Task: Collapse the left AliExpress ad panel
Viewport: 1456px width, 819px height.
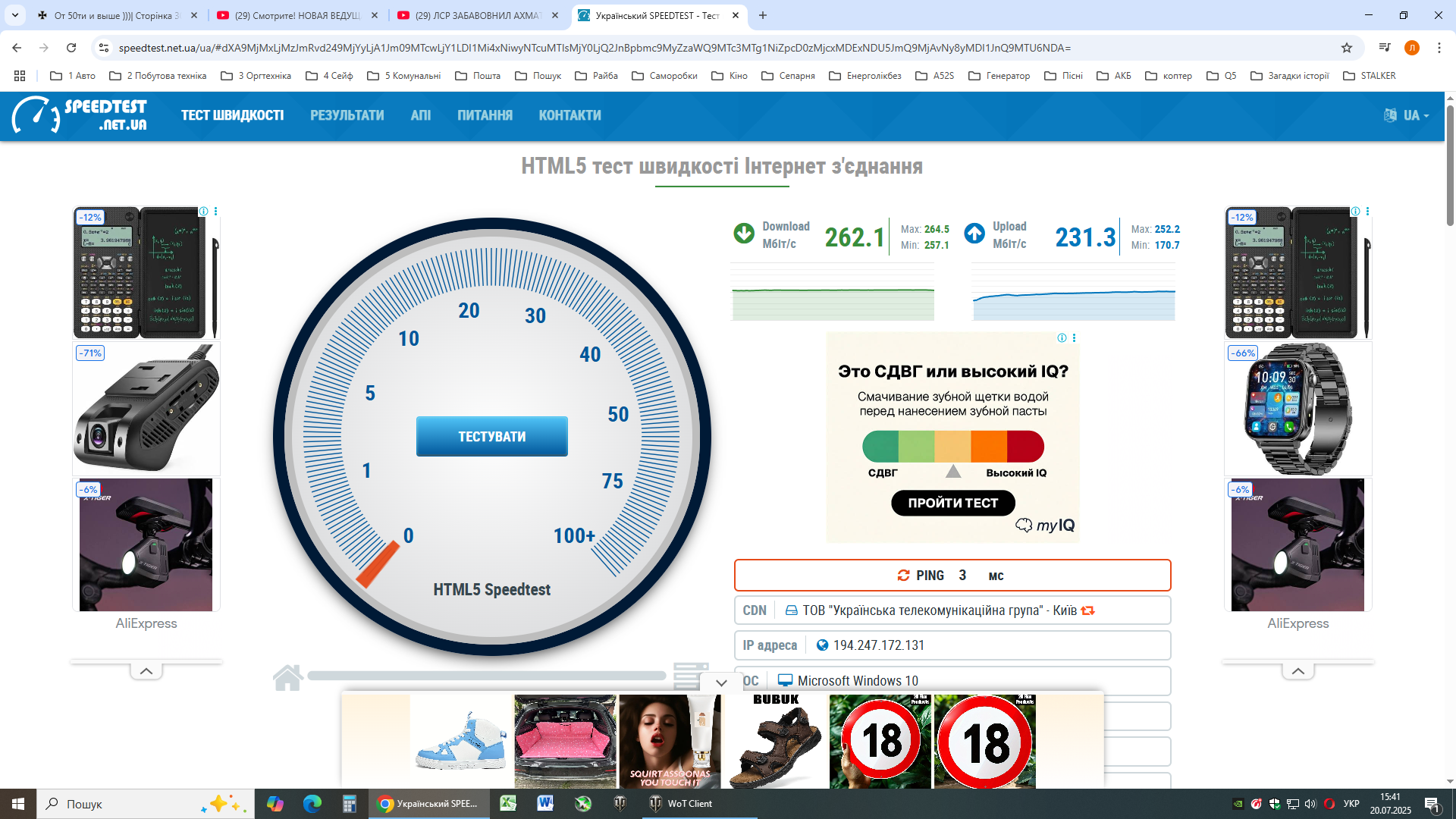Action: [146, 671]
